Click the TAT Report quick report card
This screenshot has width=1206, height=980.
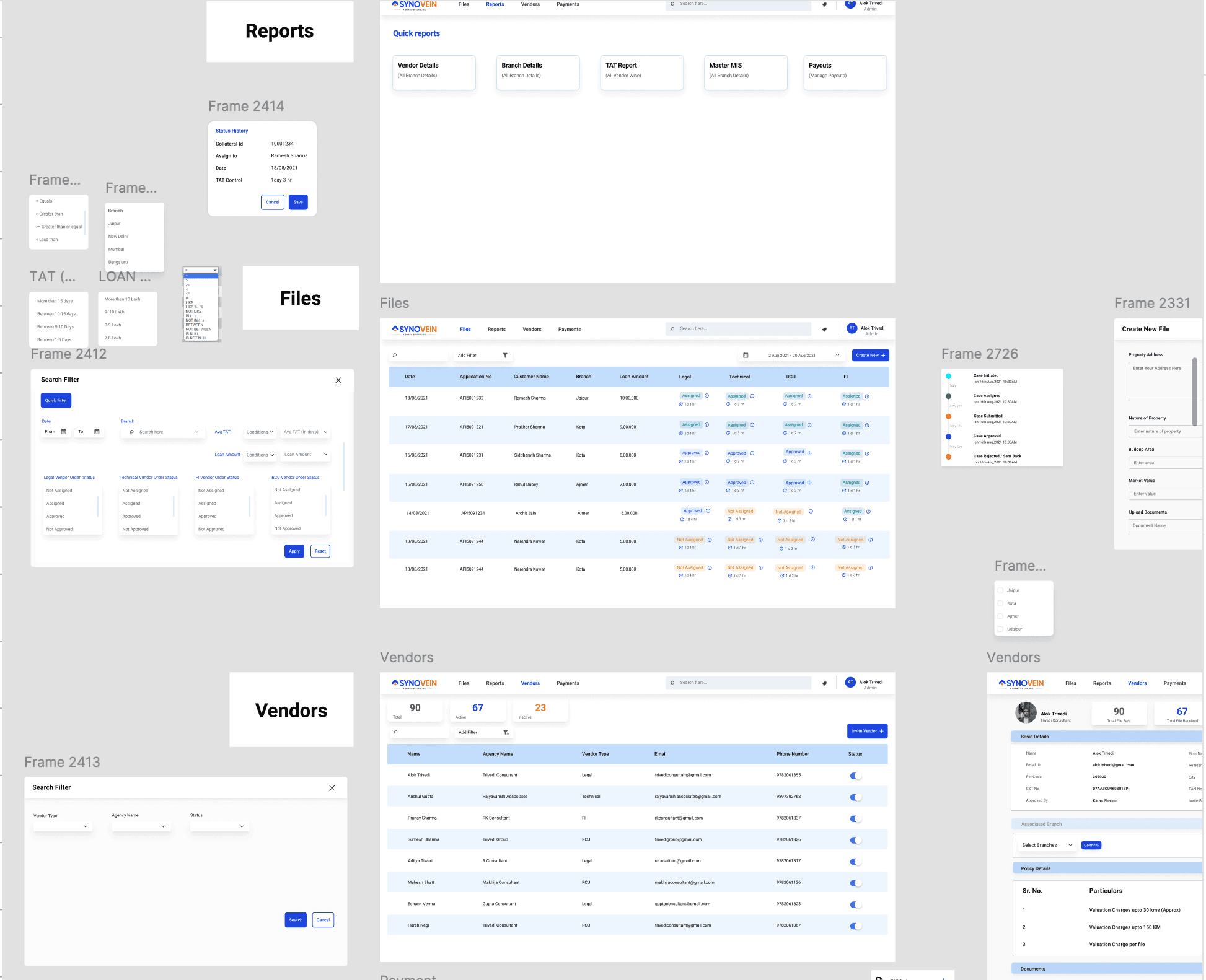coord(641,72)
